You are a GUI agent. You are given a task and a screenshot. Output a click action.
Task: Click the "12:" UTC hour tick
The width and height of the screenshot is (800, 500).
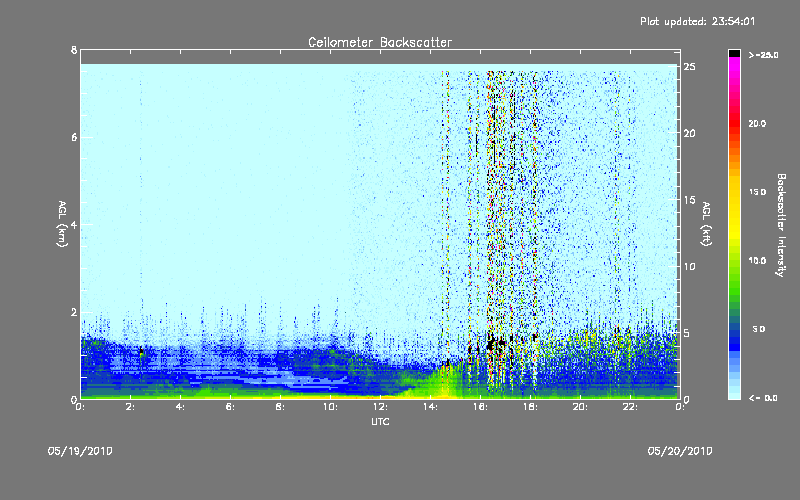381,407
